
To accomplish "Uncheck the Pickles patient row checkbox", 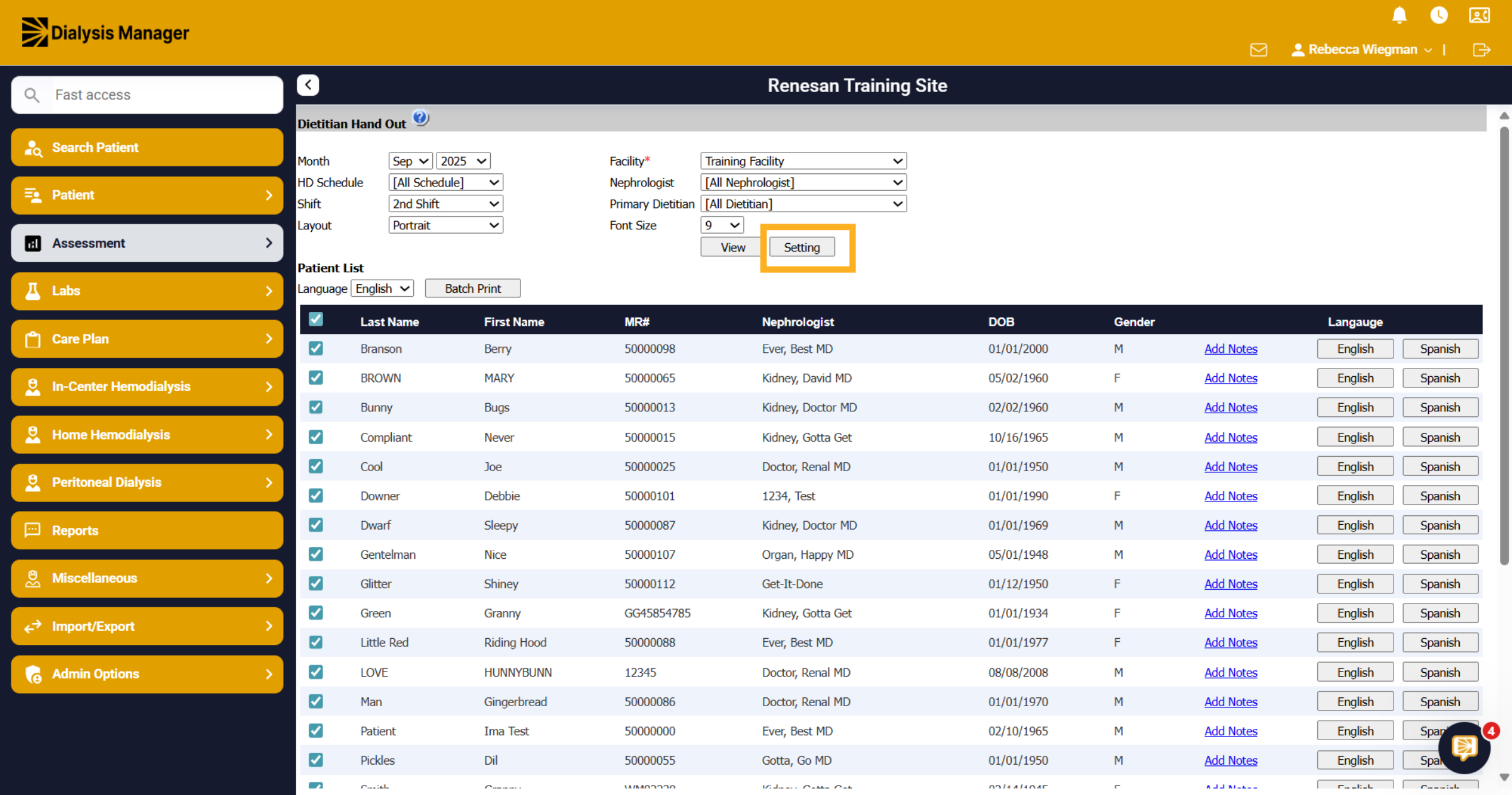I will pyautogui.click(x=316, y=760).
